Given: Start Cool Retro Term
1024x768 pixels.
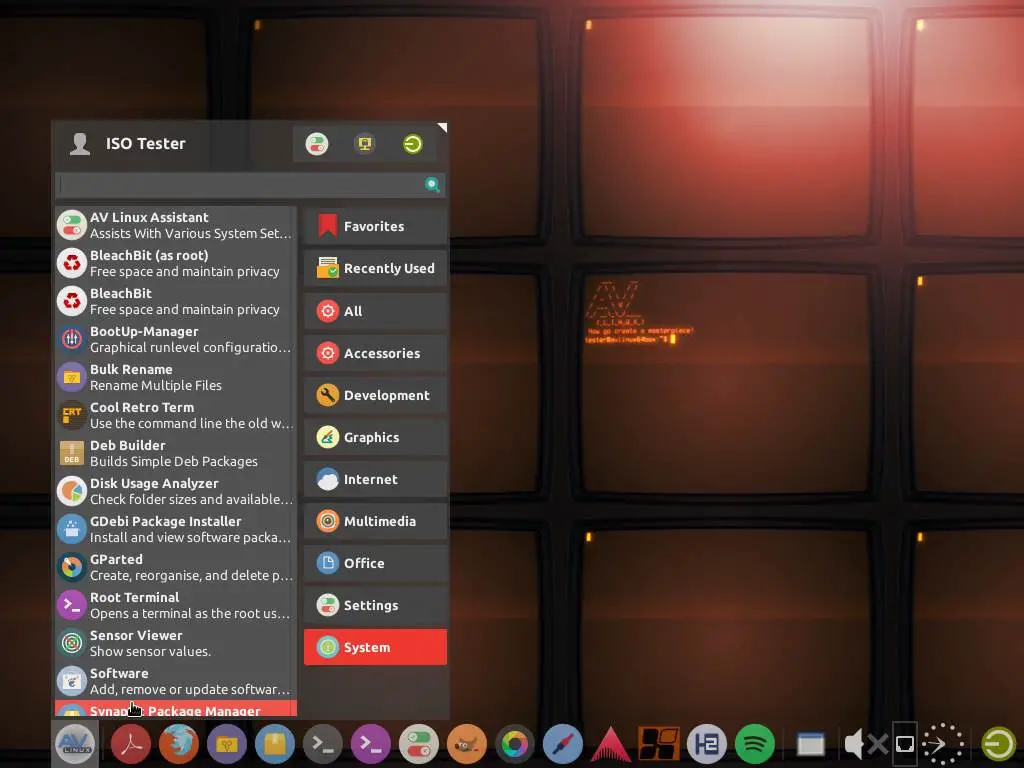Looking at the screenshot, I should tap(175, 415).
